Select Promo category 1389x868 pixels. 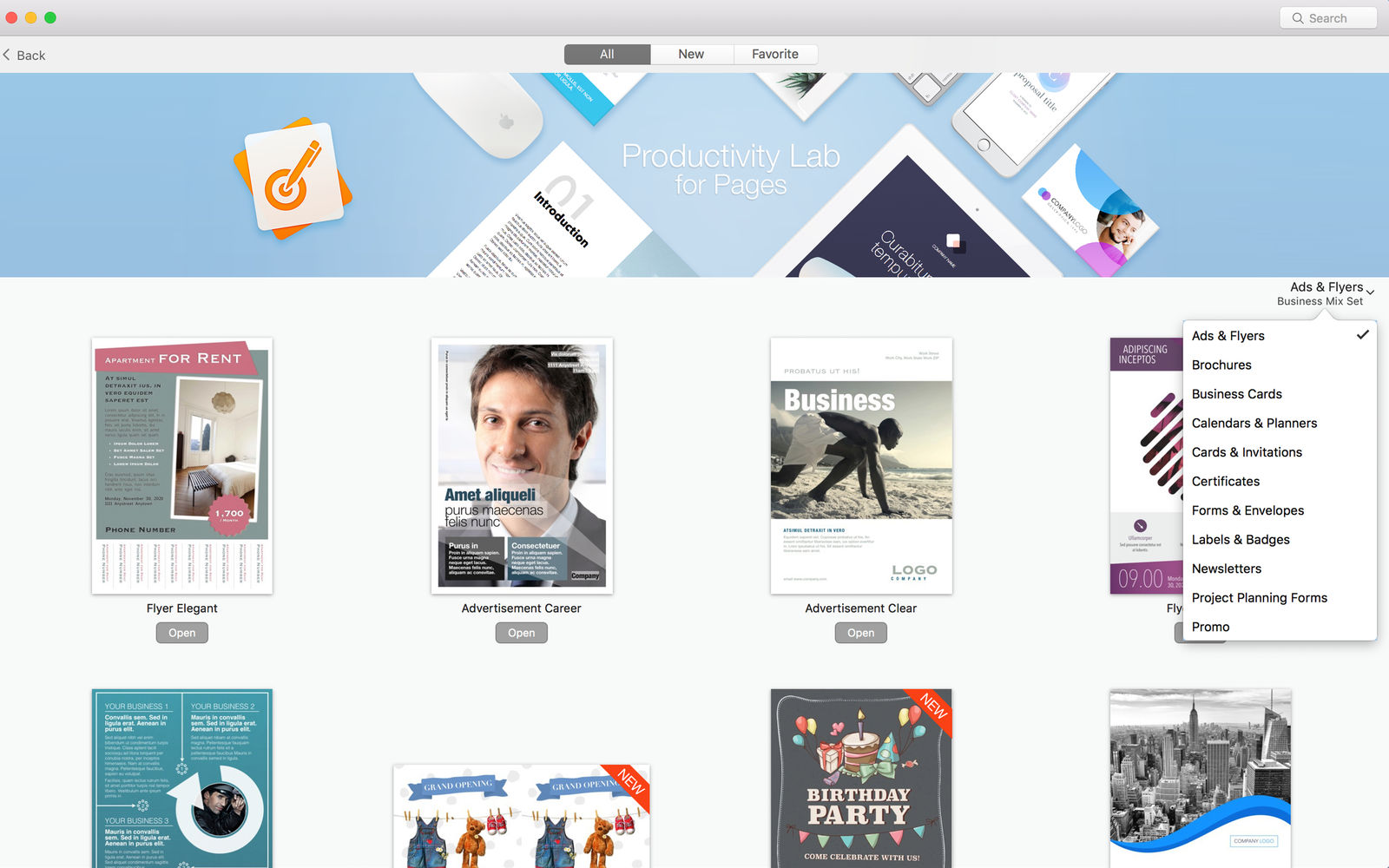click(x=1280, y=627)
